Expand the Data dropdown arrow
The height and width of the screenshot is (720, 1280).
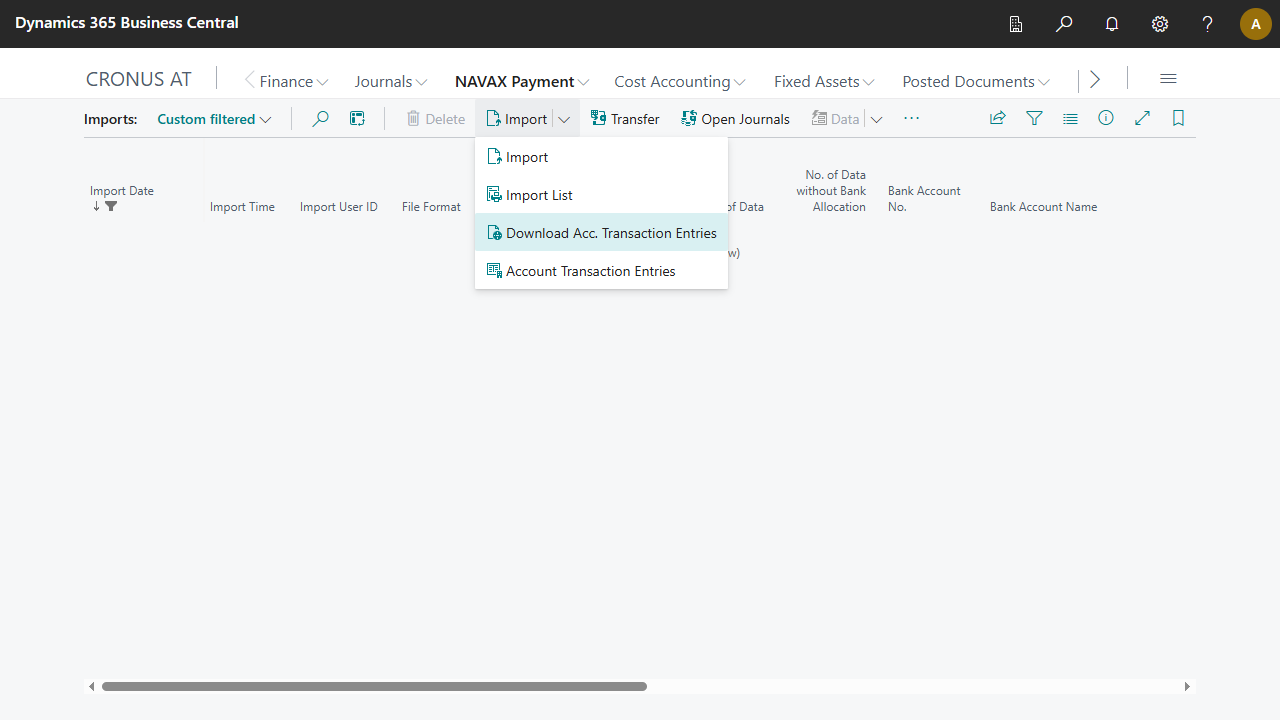pos(876,119)
